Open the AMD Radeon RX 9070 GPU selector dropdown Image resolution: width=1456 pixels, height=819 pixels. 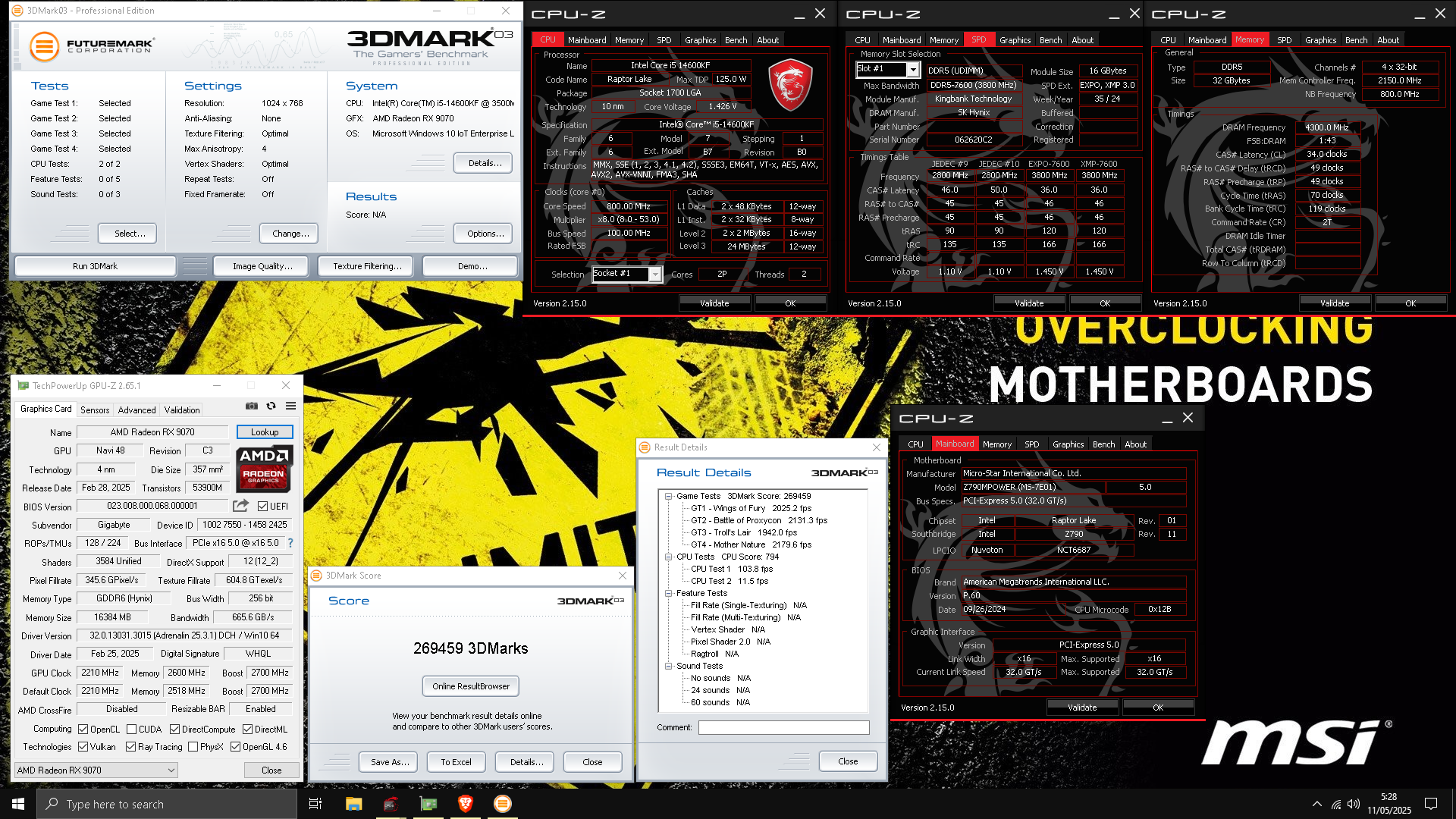96,770
